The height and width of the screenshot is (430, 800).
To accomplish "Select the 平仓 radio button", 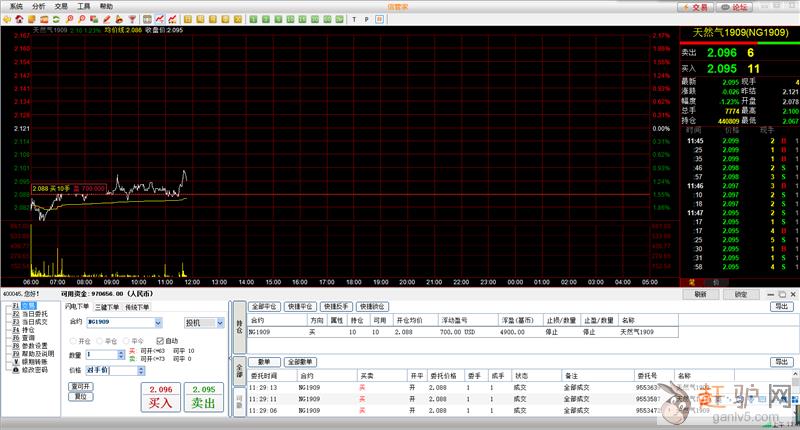I will pyautogui.click(x=100, y=341).
